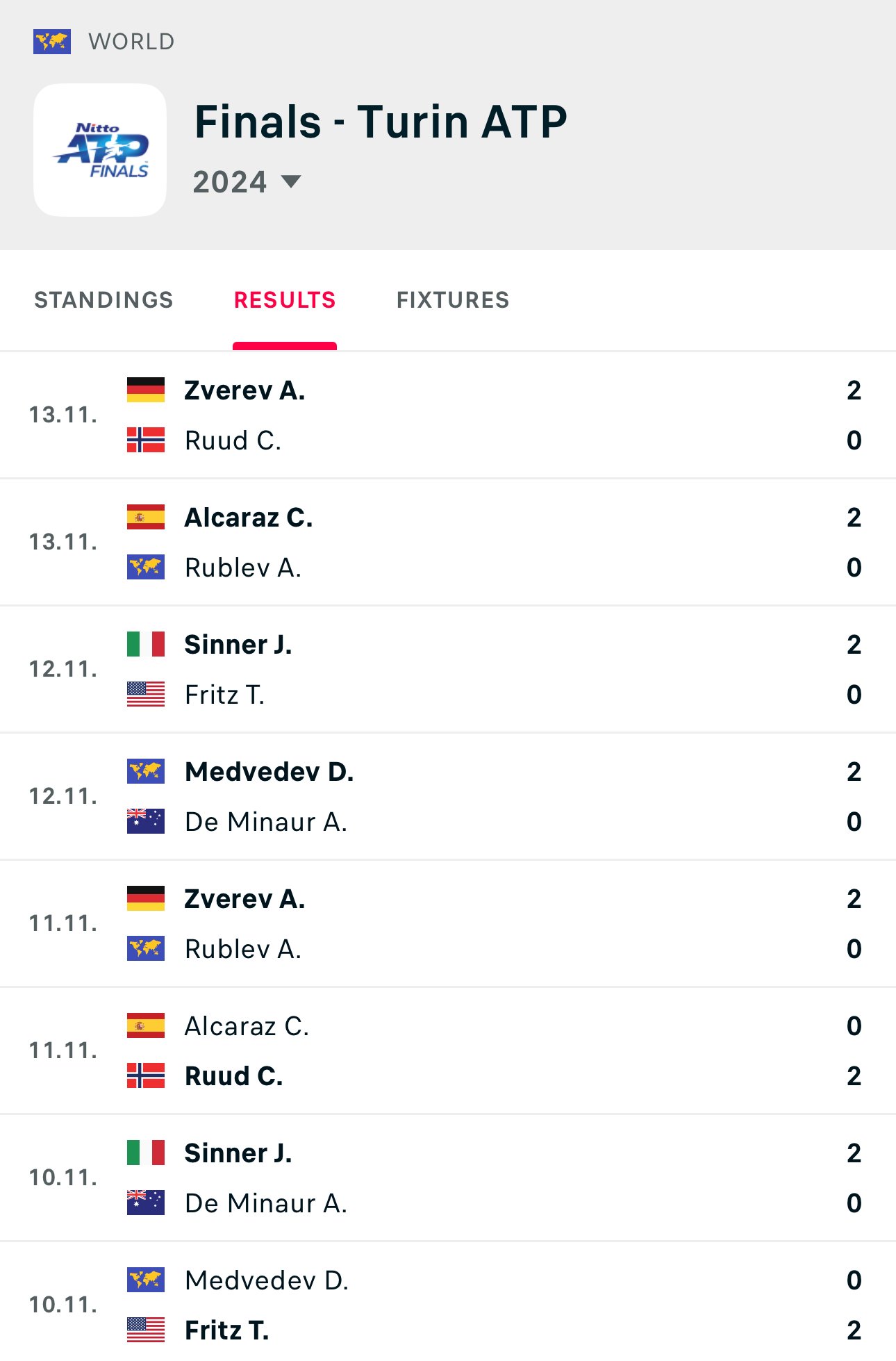Click Germany flag next to Zverev on 13.11.

146,390
